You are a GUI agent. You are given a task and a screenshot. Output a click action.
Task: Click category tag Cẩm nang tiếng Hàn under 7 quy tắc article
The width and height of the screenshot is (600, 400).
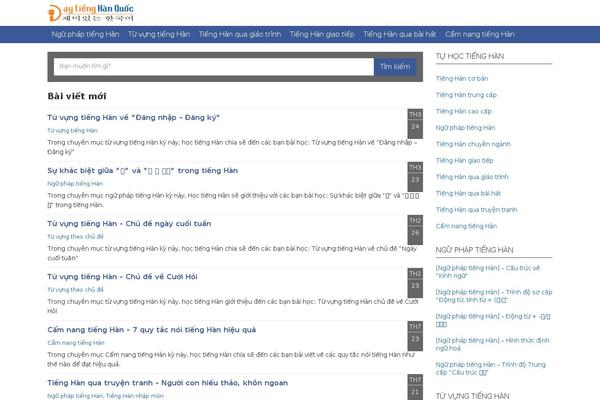pos(76,343)
